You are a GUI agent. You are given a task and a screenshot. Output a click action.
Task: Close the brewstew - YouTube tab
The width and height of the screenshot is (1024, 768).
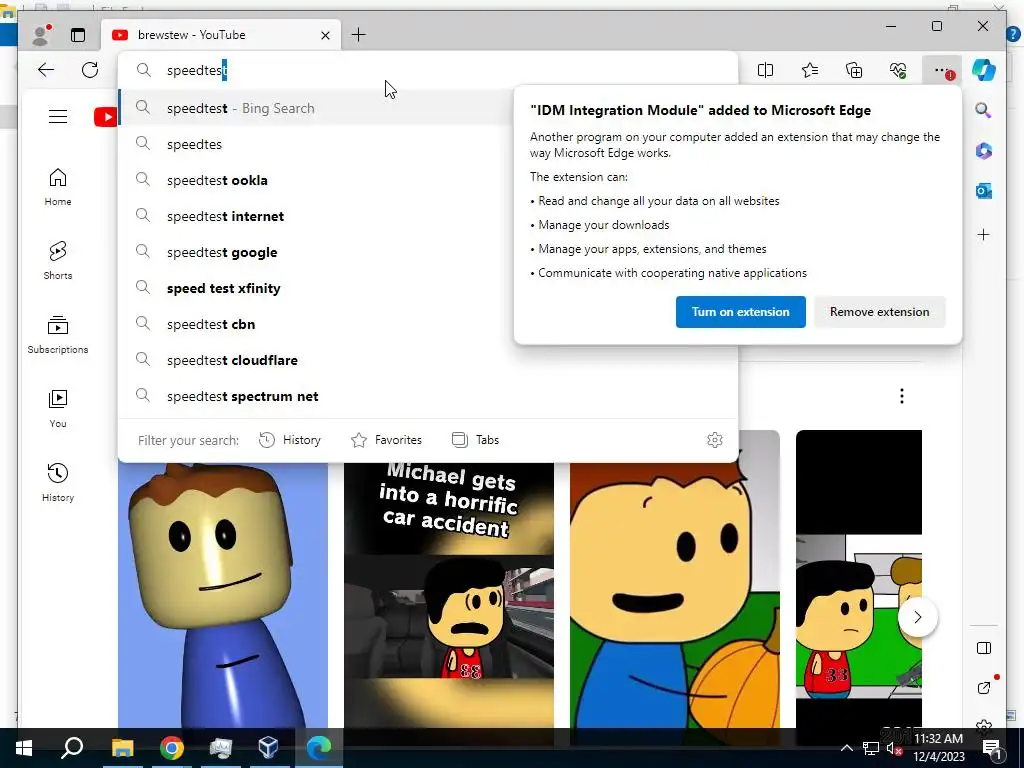click(325, 35)
